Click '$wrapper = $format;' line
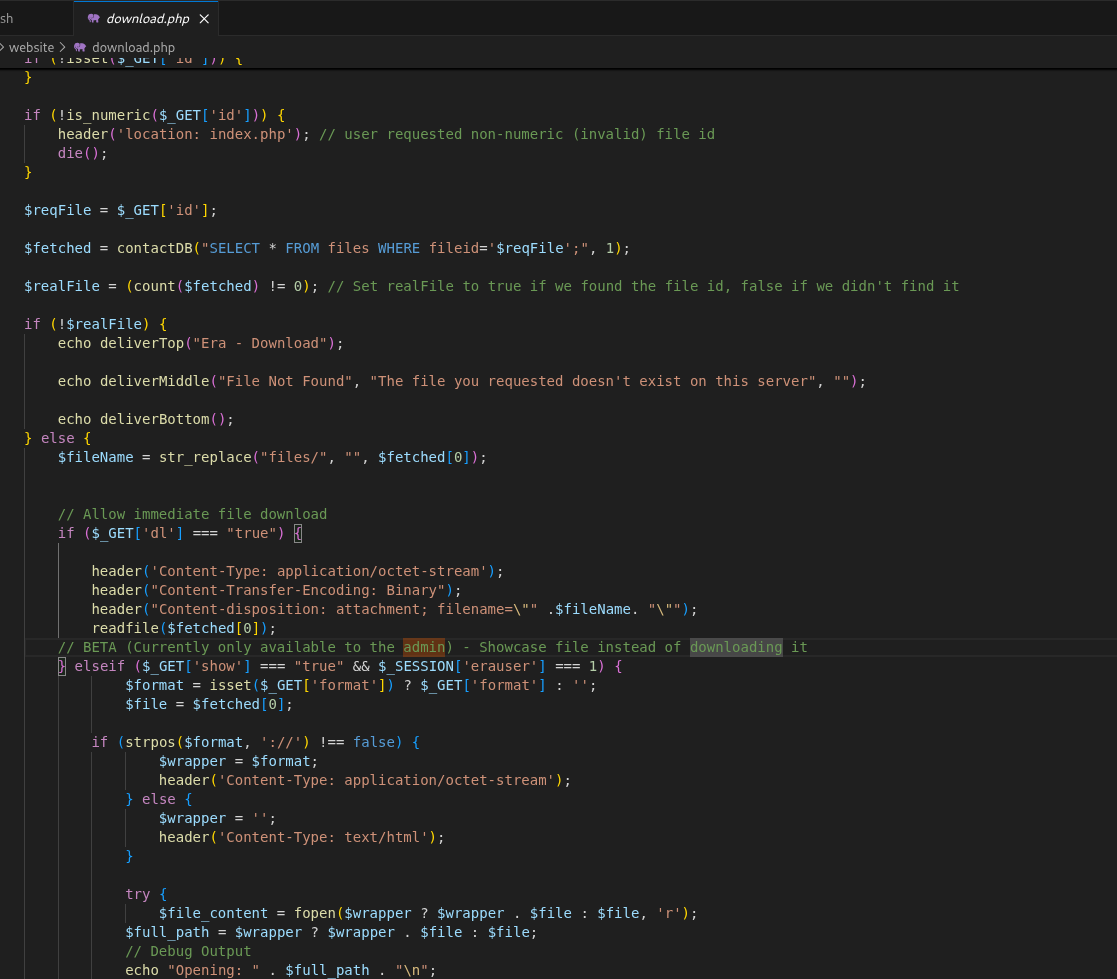 239,761
